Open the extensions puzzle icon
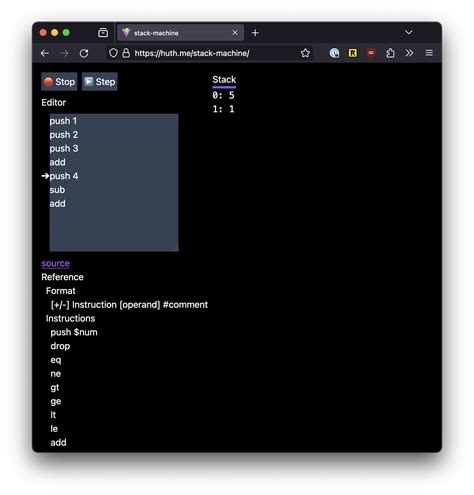 click(x=390, y=53)
